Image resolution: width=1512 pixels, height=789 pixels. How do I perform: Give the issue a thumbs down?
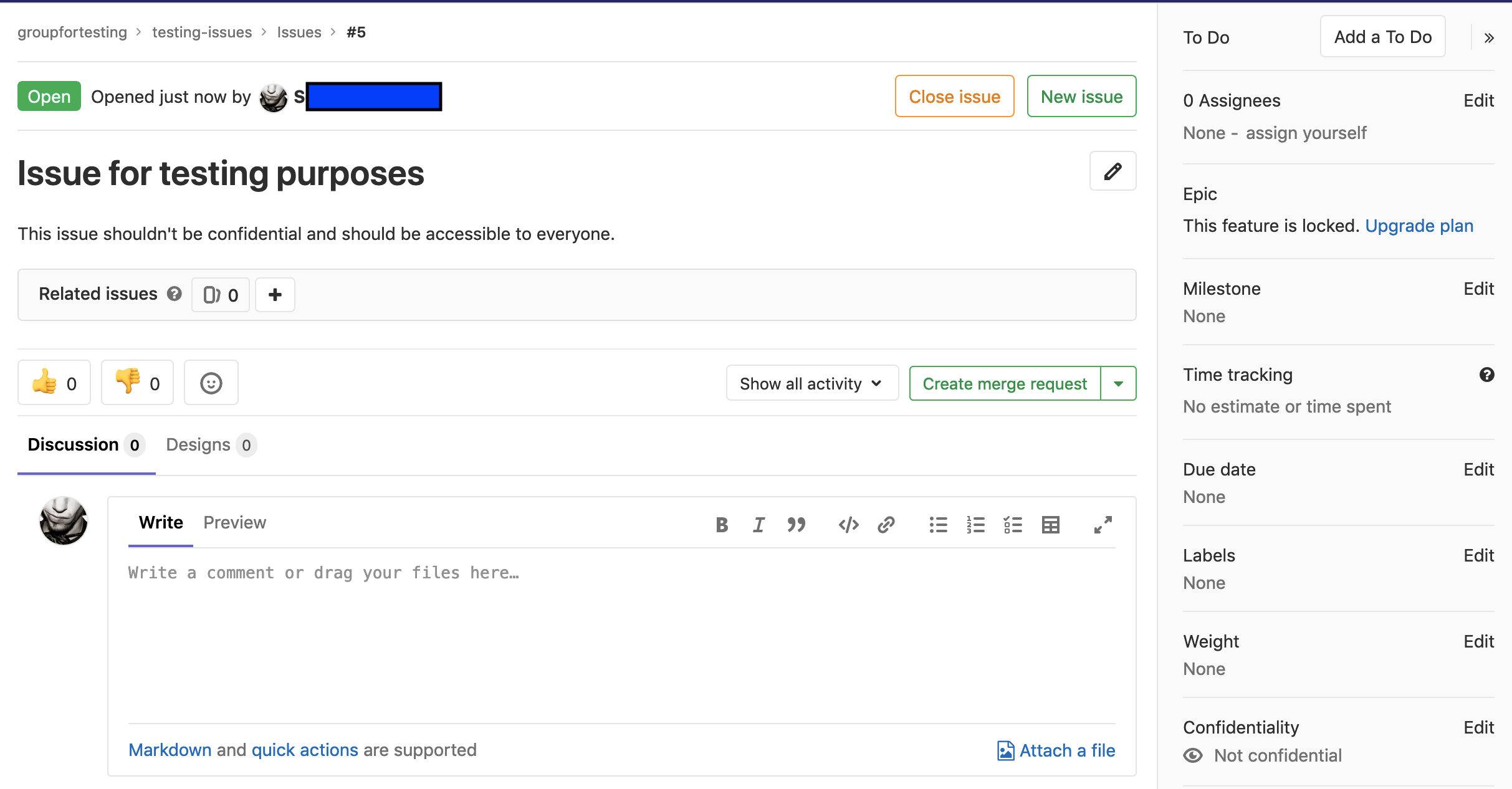[137, 383]
